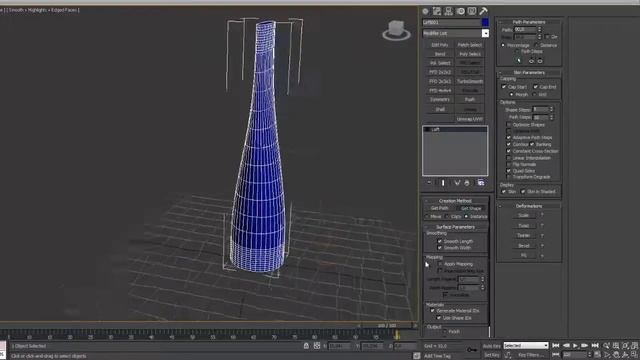The height and width of the screenshot is (360, 640).
Task: Click the Previous Shape icon
Action: tap(531, 61)
